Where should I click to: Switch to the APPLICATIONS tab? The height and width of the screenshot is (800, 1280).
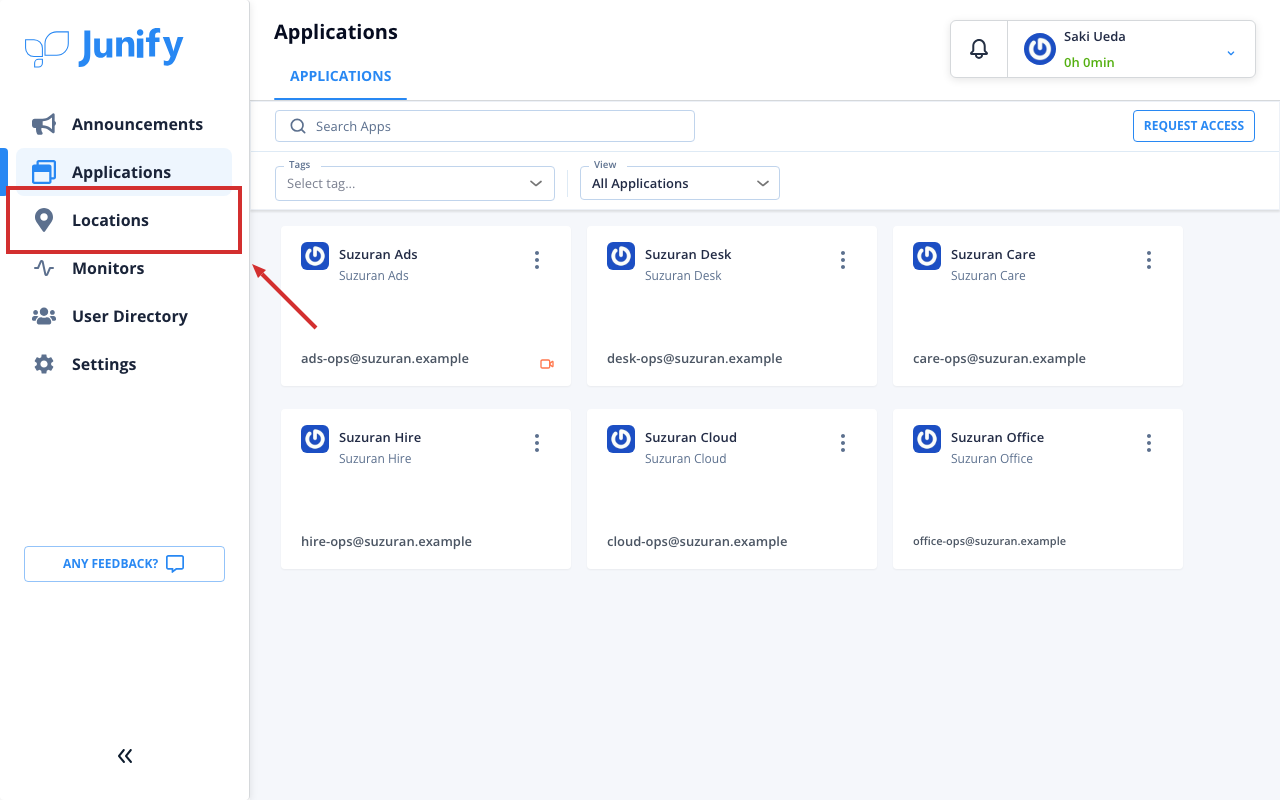point(341,76)
